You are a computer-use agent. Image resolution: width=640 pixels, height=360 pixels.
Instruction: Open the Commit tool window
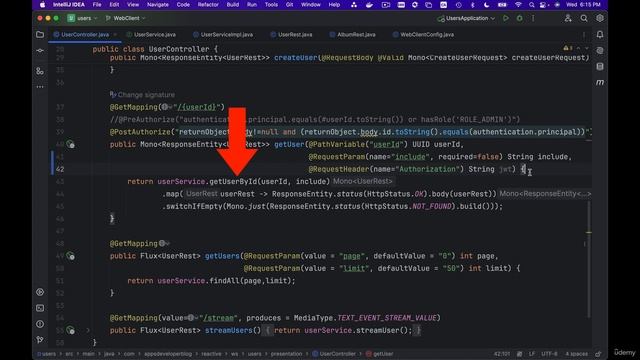[x=40, y=51]
